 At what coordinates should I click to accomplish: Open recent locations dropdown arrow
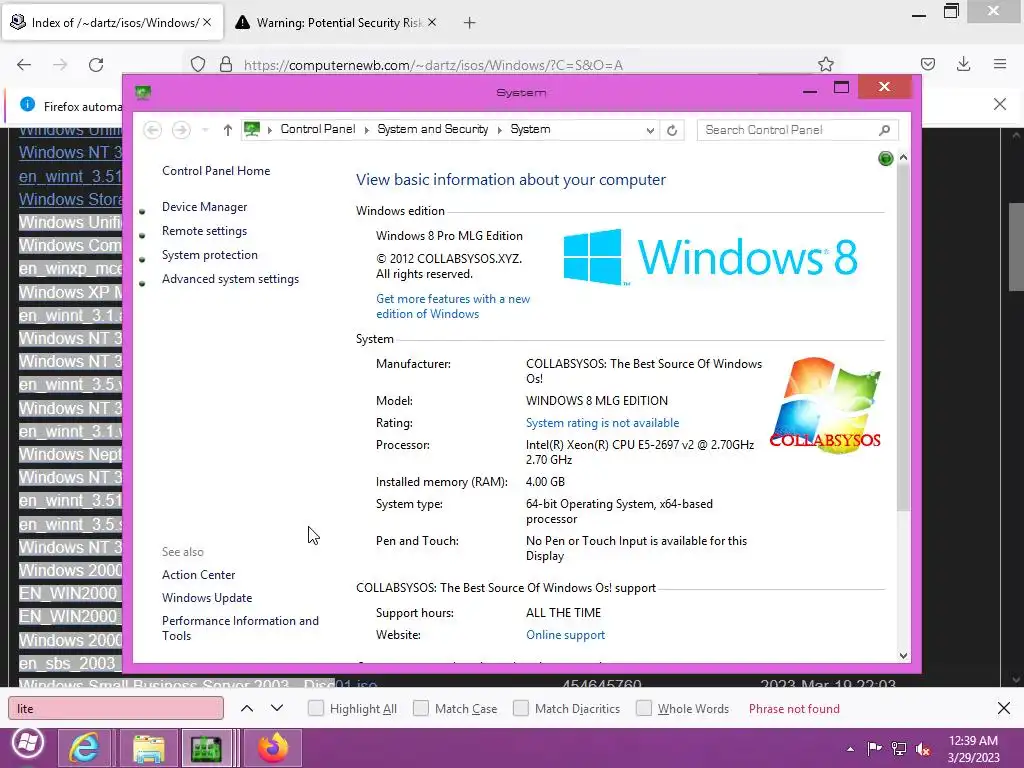pyautogui.click(x=205, y=130)
